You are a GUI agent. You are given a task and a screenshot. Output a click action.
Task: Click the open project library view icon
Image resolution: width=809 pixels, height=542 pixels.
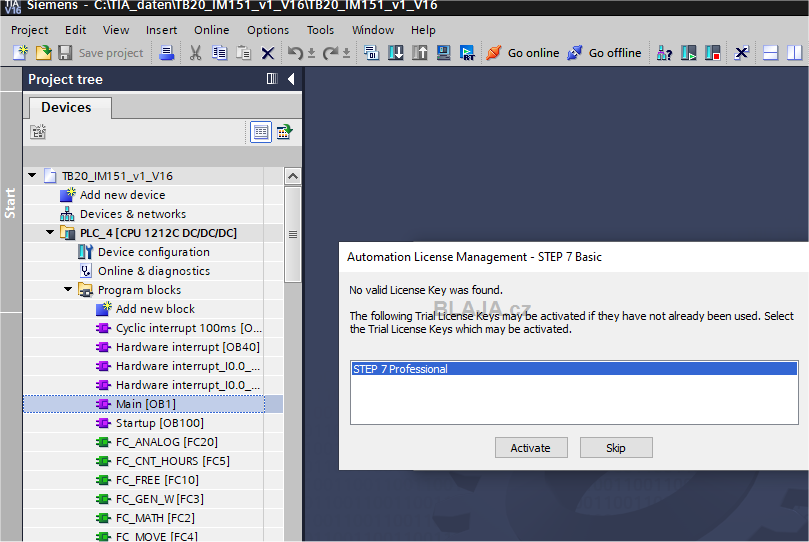tap(284, 133)
